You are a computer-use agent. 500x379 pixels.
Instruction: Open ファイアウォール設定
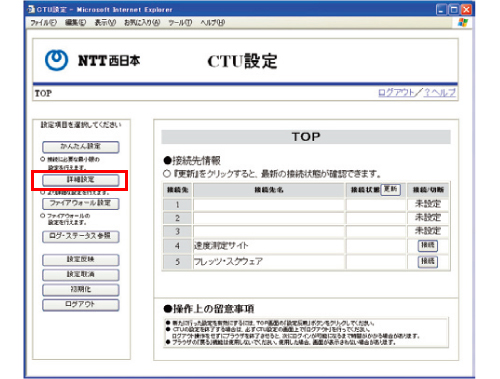81,203
